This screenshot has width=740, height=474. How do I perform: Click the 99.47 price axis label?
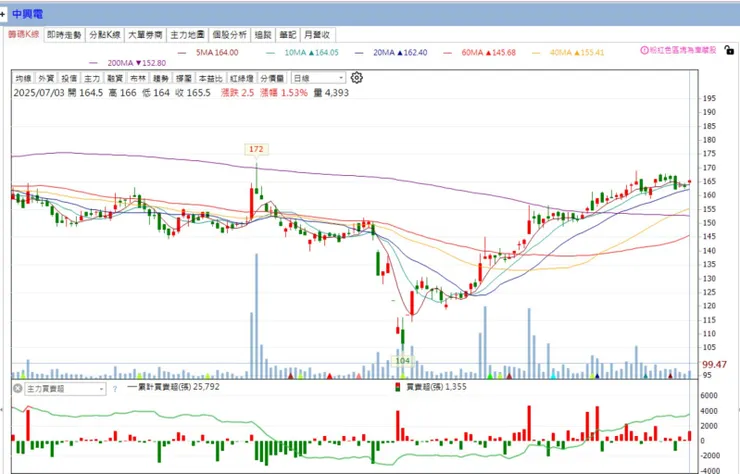point(714,364)
